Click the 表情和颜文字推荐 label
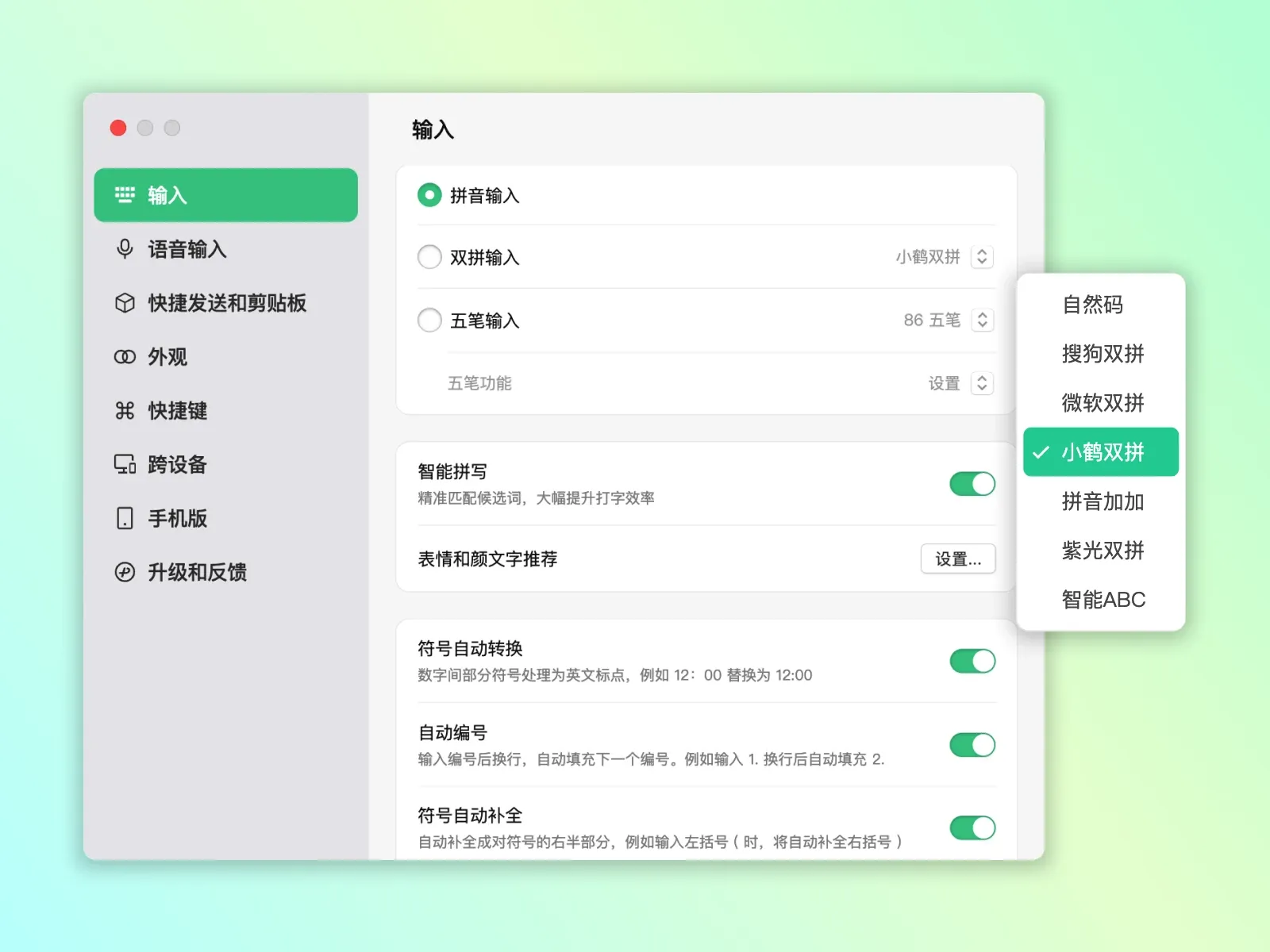This screenshot has height=952, width=1270. [x=487, y=559]
